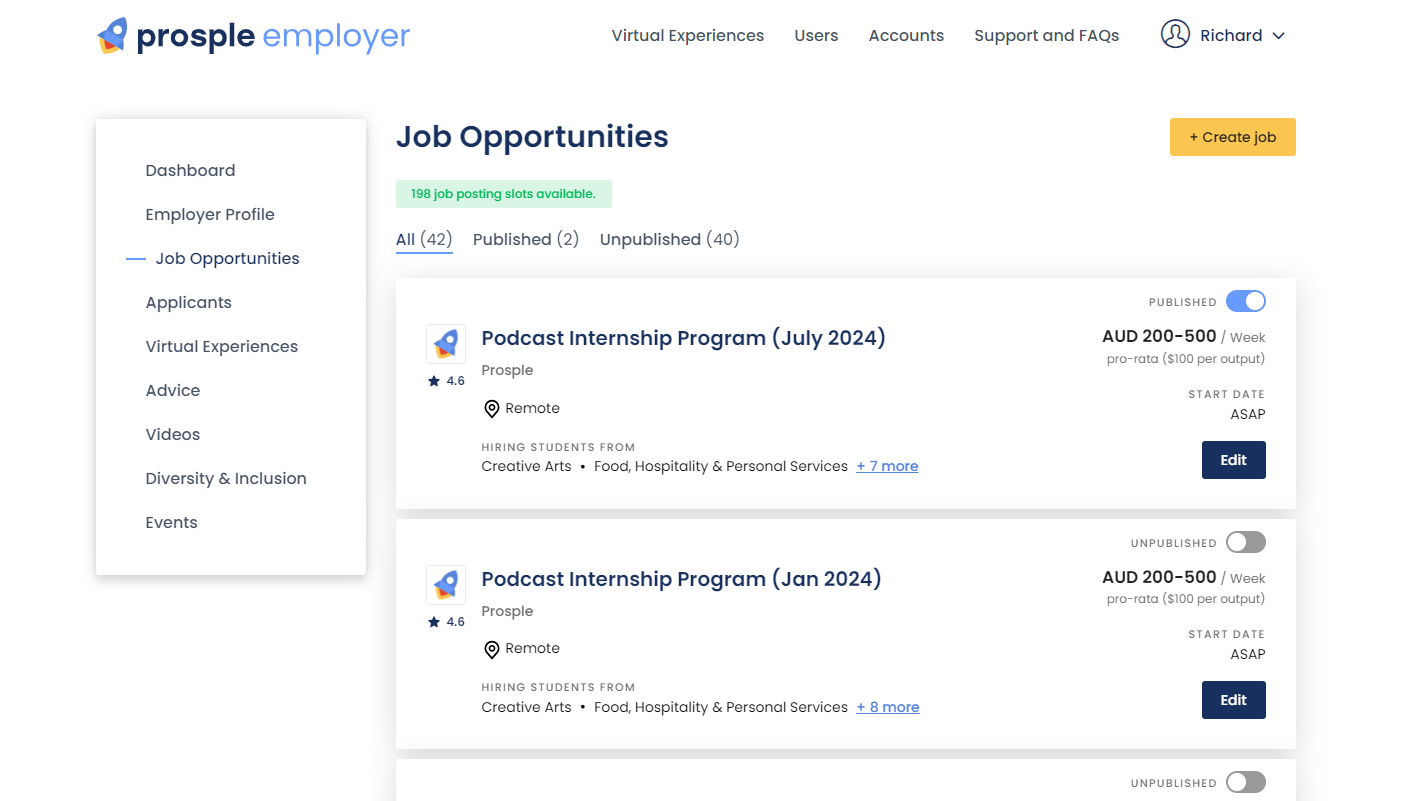
Task: Open Advice in the sidebar
Action: (173, 390)
